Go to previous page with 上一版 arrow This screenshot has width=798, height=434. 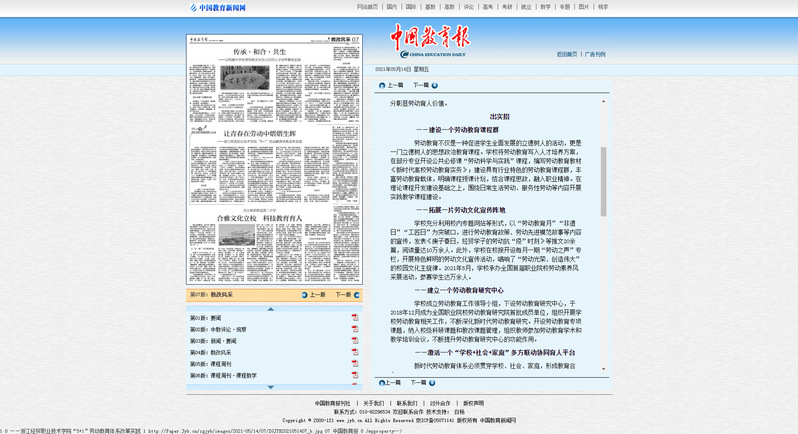click(x=310, y=295)
